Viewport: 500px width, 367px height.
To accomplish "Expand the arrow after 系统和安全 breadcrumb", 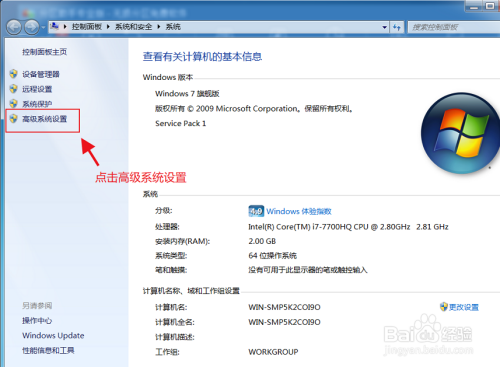I will click(x=159, y=27).
